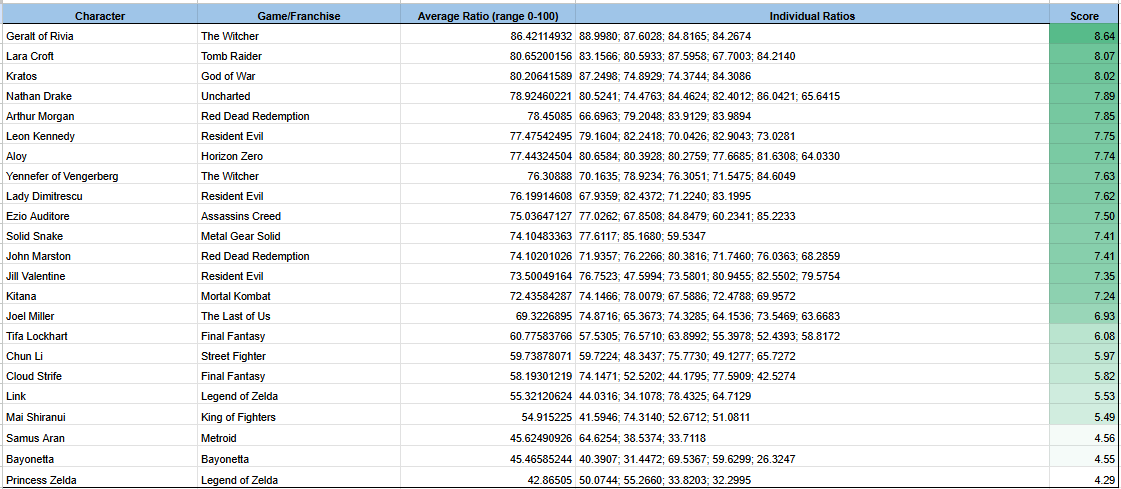Select the Individual Ratios column header
This screenshot has width=1121, height=489.
pos(812,16)
